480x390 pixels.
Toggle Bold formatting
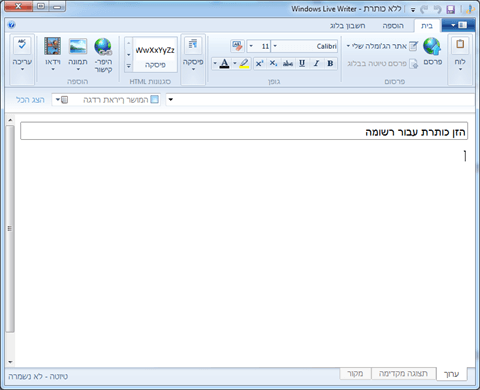click(330, 63)
